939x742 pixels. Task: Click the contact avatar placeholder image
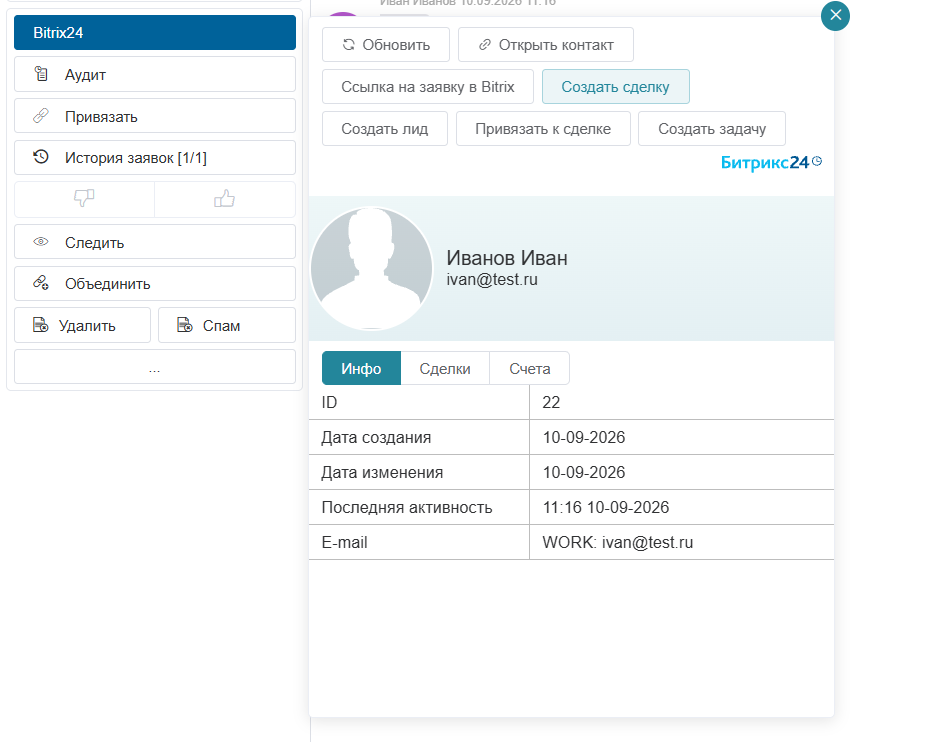point(371,268)
